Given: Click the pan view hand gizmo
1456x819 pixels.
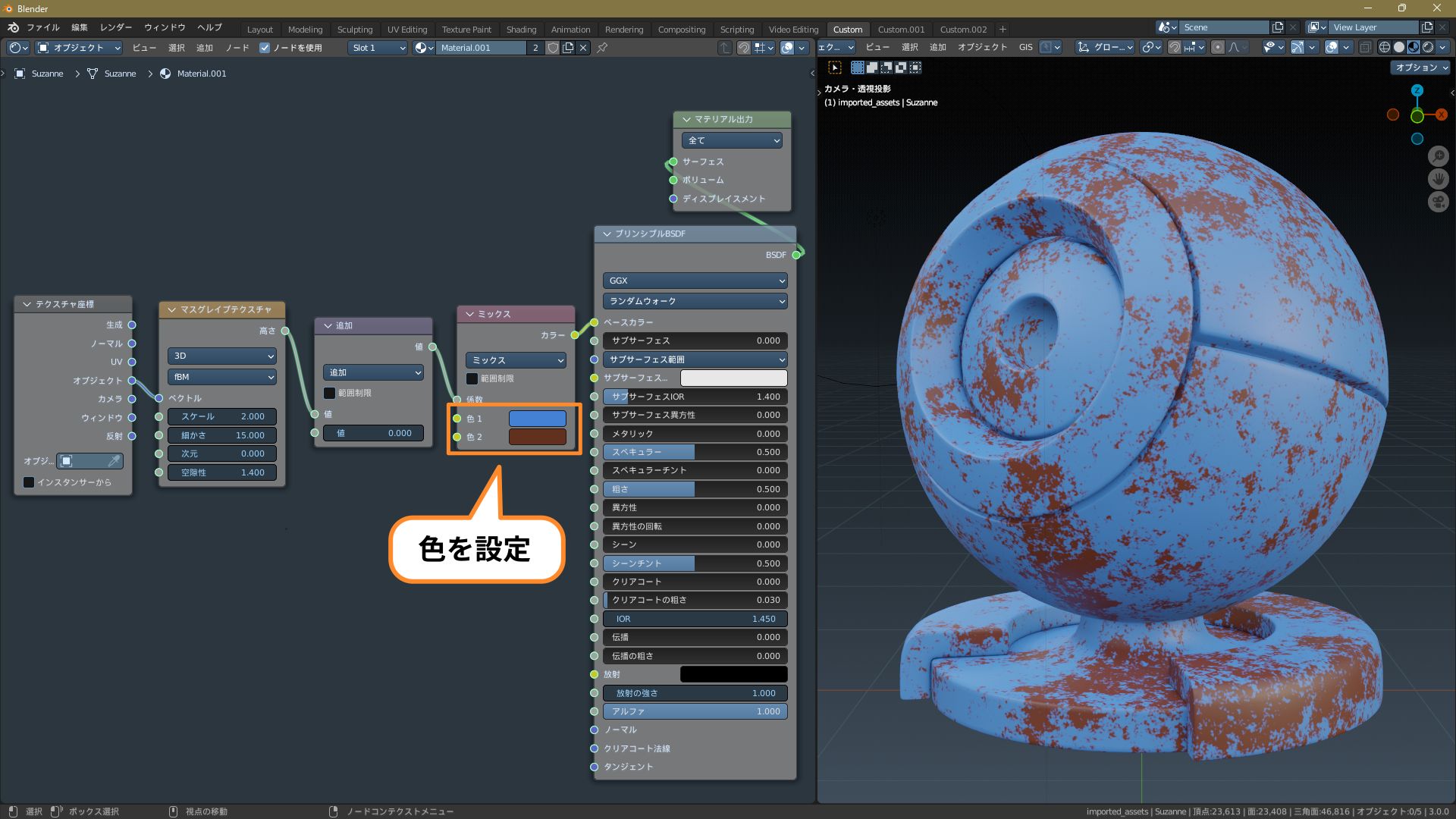Looking at the screenshot, I should (1438, 179).
